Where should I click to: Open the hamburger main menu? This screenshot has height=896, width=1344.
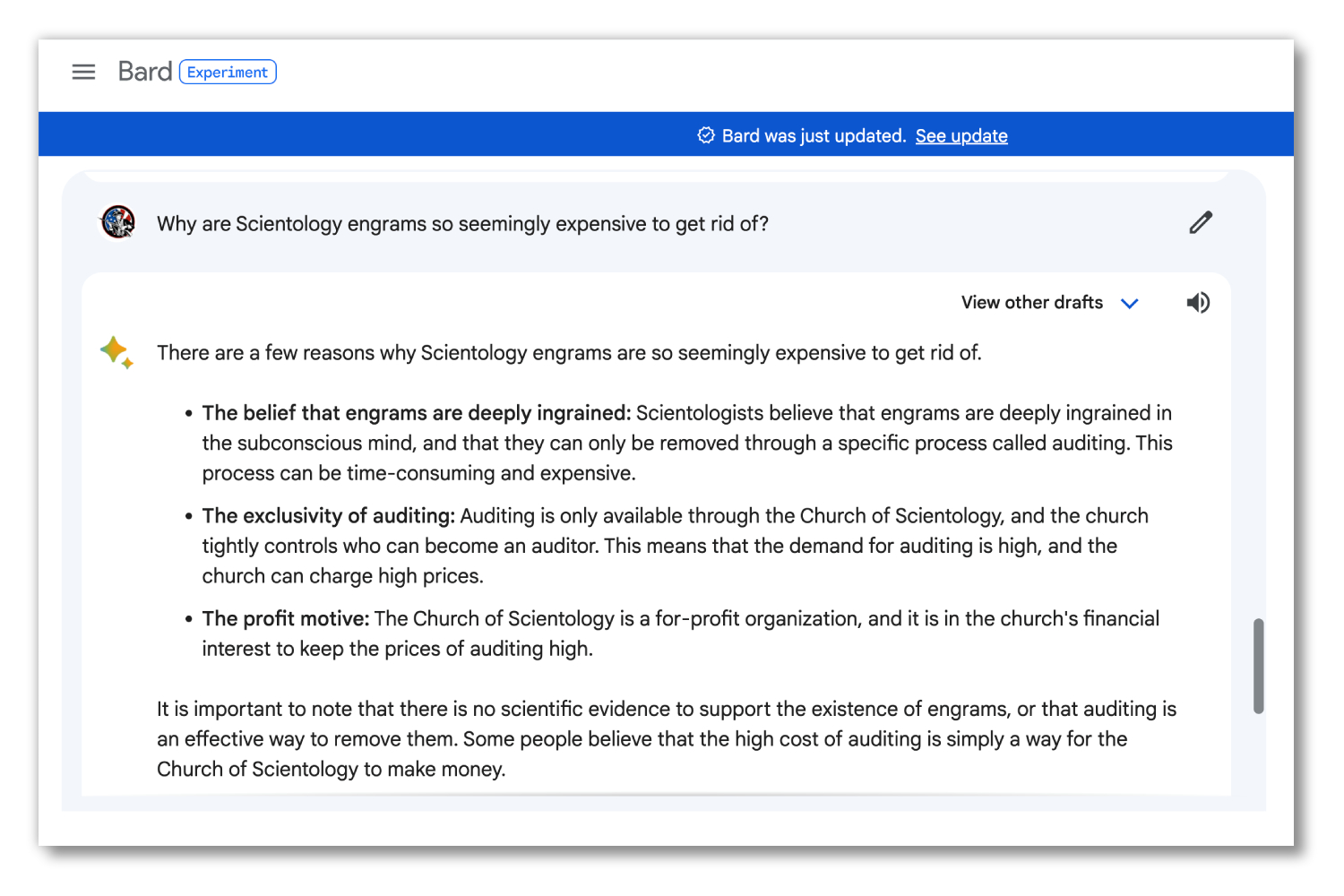(83, 72)
